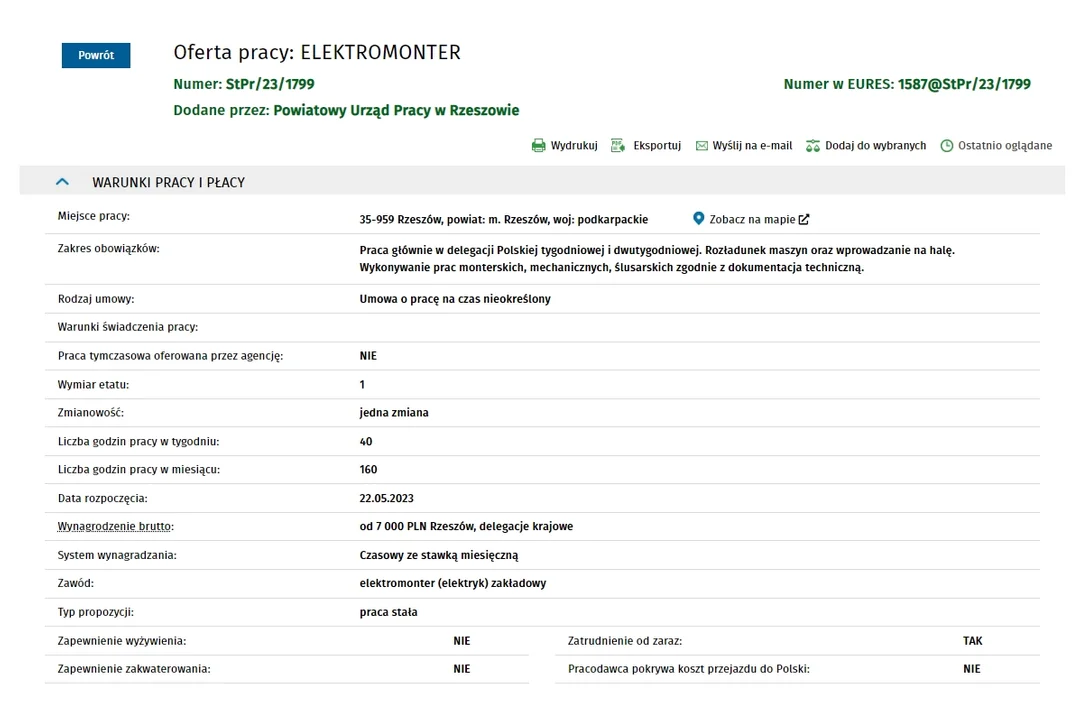Click the EURES number 1587@StPr/23/1799

point(964,84)
